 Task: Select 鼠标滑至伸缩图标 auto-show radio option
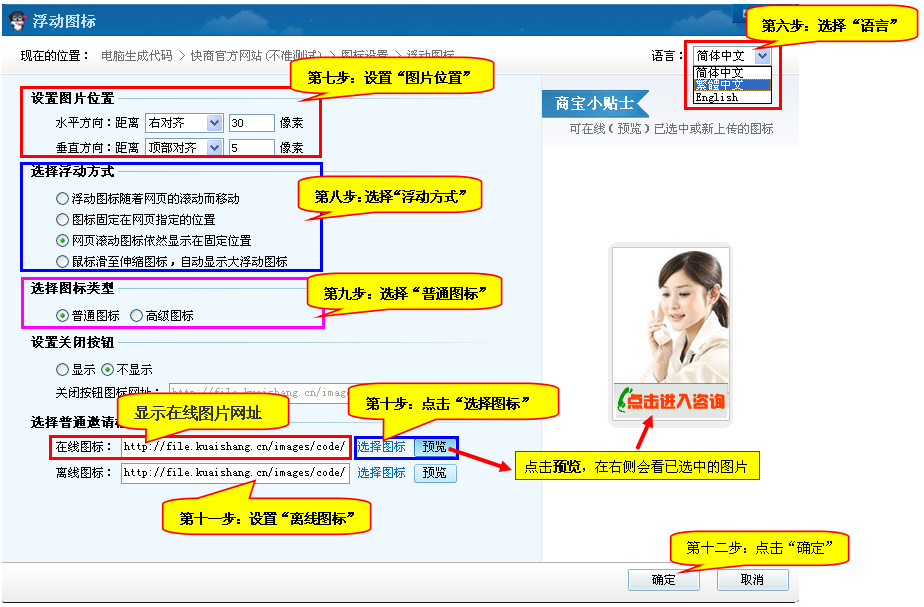(63, 262)
